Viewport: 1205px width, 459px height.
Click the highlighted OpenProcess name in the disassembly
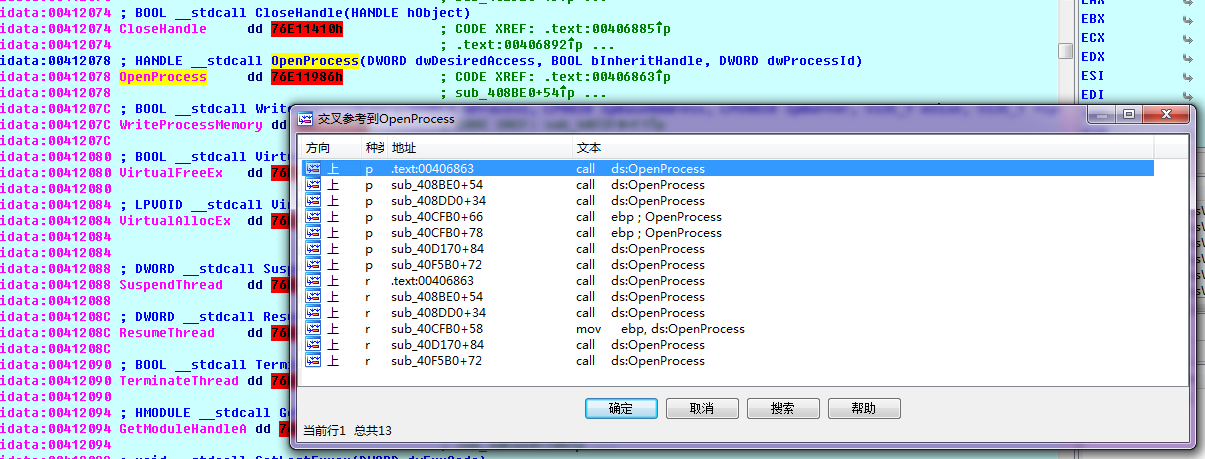(162, 77)
